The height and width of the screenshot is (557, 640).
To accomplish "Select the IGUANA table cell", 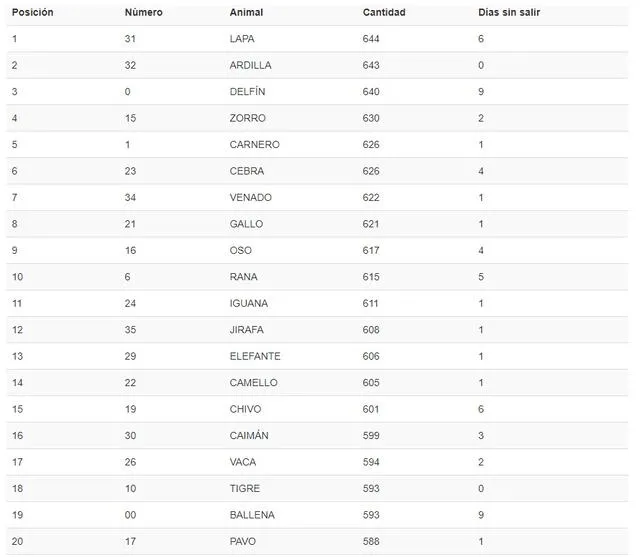I will (249, 303).
